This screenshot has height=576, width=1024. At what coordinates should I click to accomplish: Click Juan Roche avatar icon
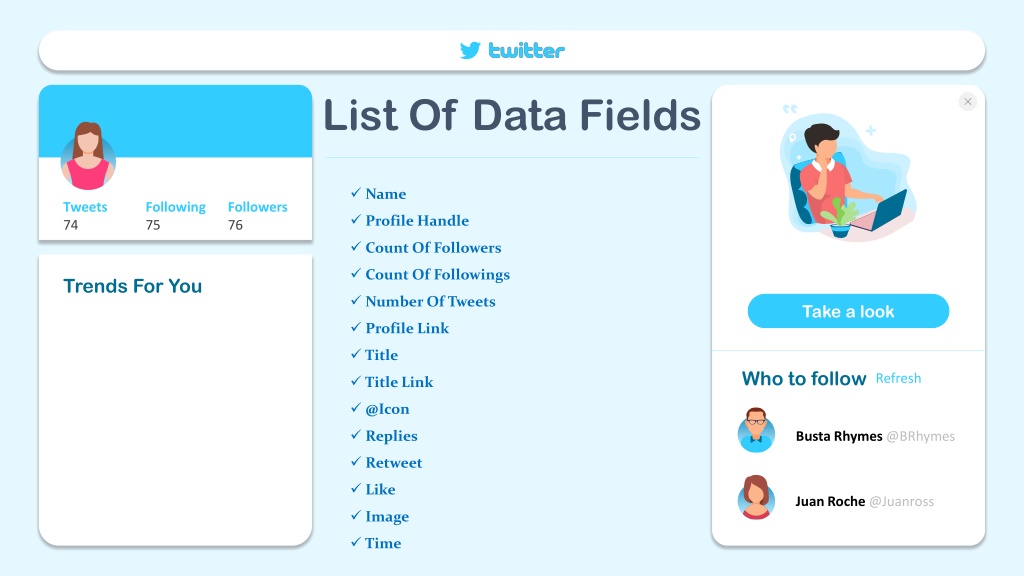[x=756, y=497]
